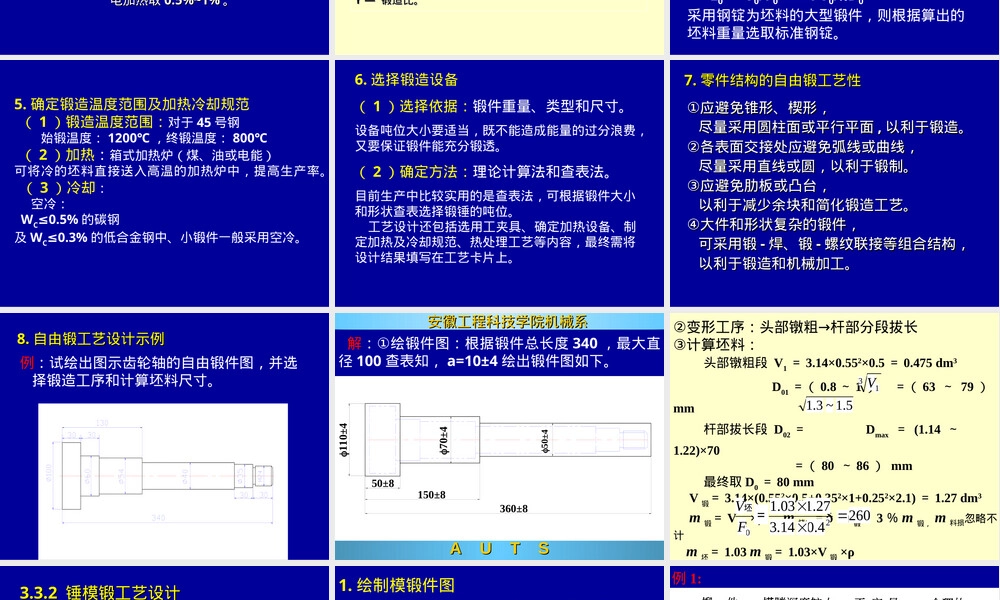1000x600 pixels.
Task: Select slide thumbnail titled 5. 确定锻造温度范围及加热冷却规范
Action: click(164, 183)
